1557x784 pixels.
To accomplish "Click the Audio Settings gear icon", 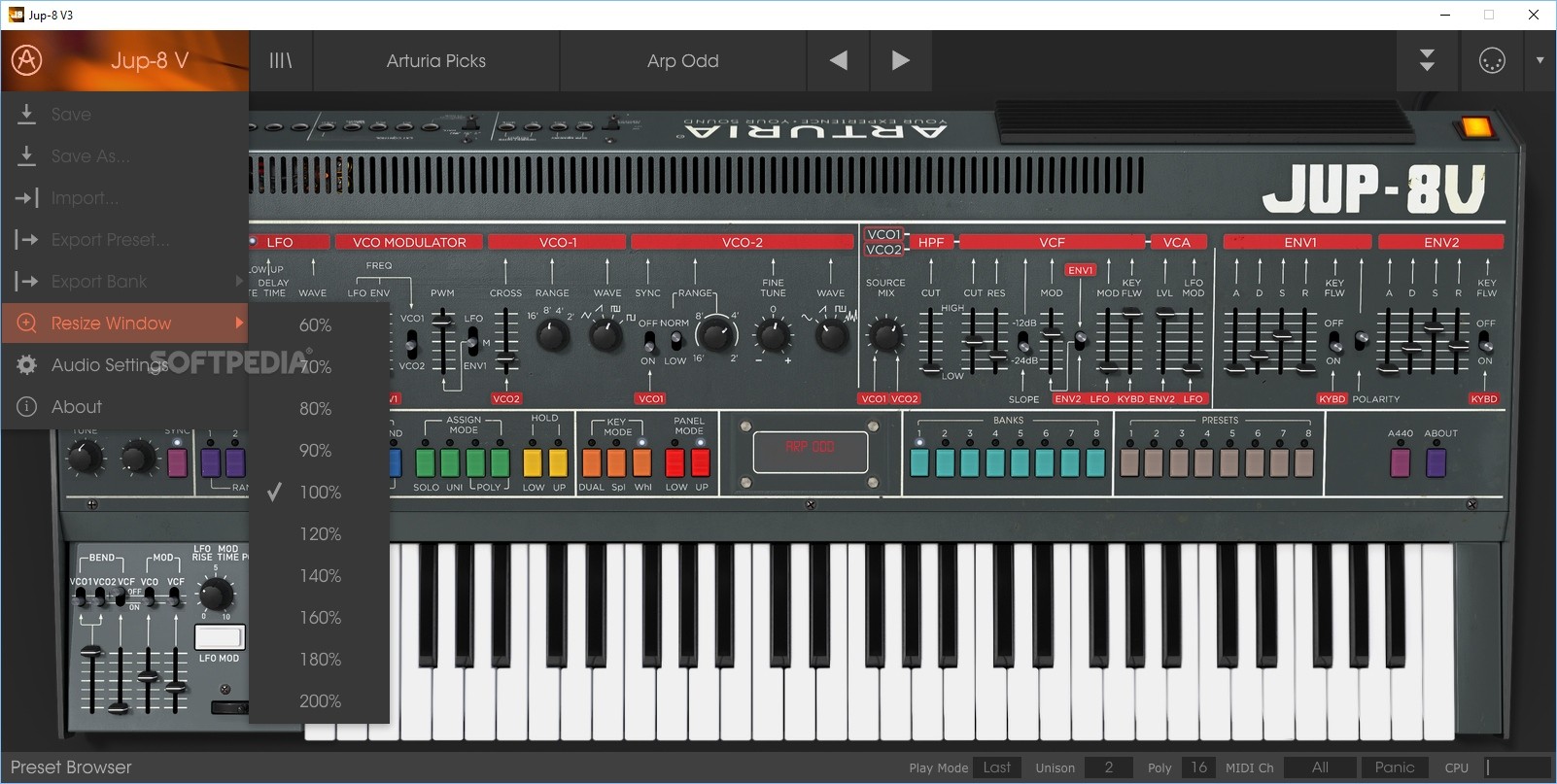I will [x=27, y=364].
